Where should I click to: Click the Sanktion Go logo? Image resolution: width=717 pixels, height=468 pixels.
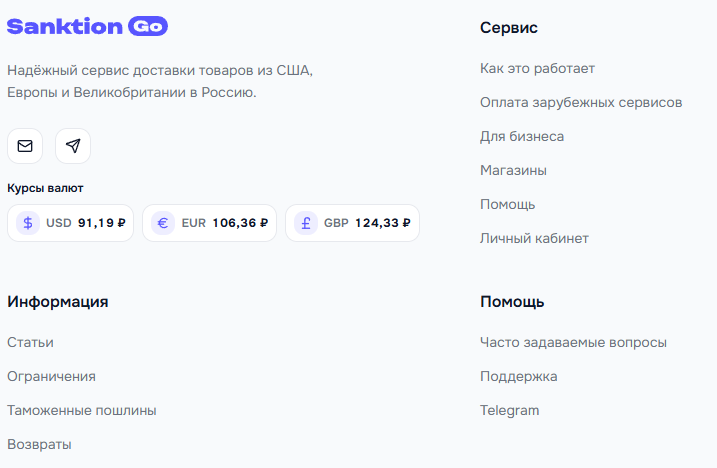(87, 26)
